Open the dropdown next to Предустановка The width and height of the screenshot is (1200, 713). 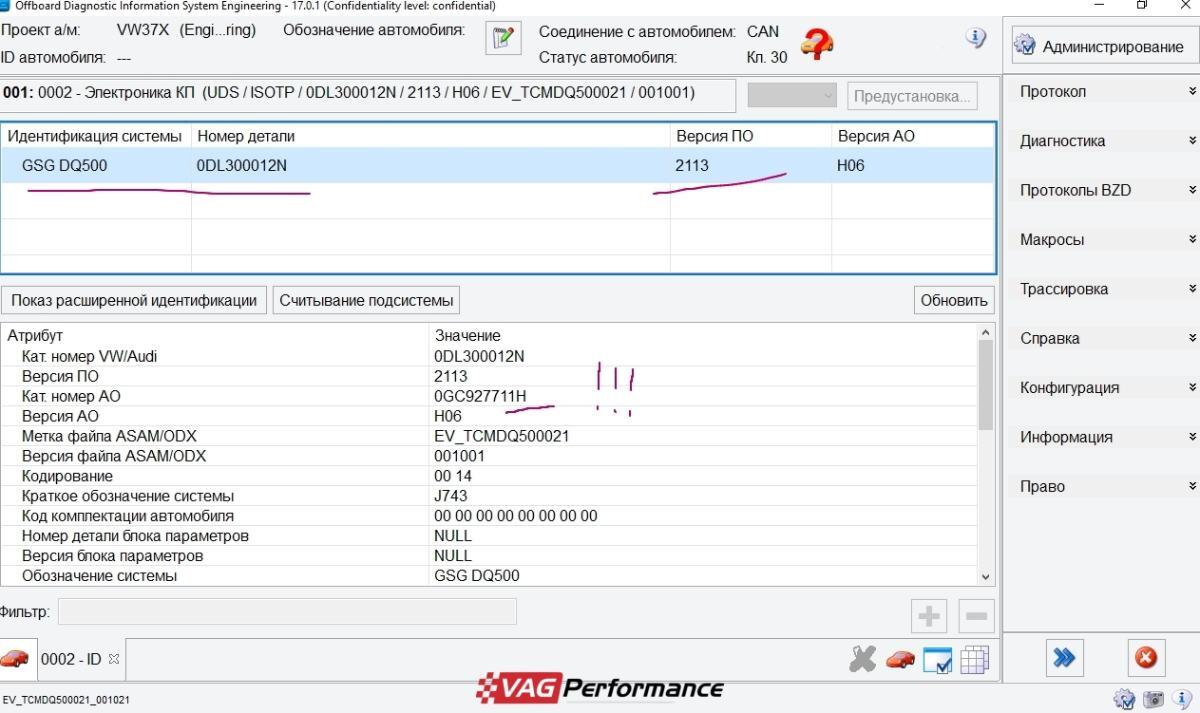pos(792,96)
